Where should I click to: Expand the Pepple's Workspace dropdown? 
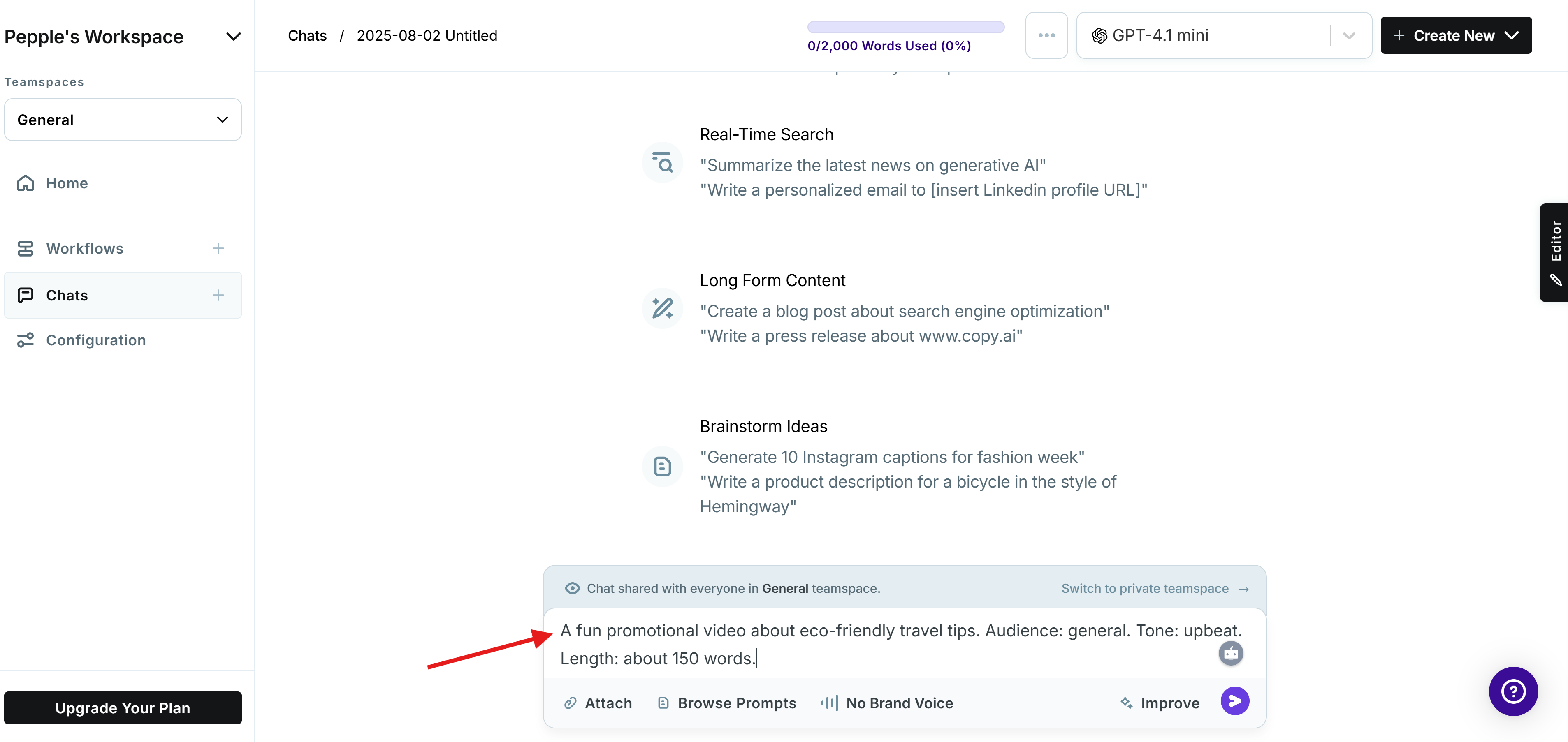pos(233,37)
